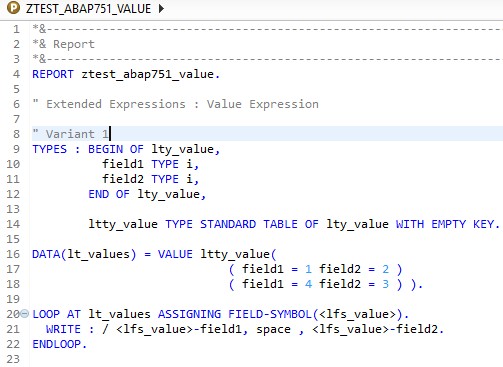Click number 4 value on line 18

[x=308, y=284]
